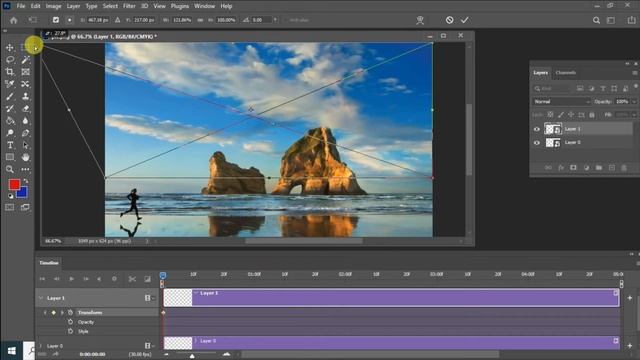Image resolution: width=640 pixels, height=360 pixels.
Task: Open the File menu
Action: [21, 6]
